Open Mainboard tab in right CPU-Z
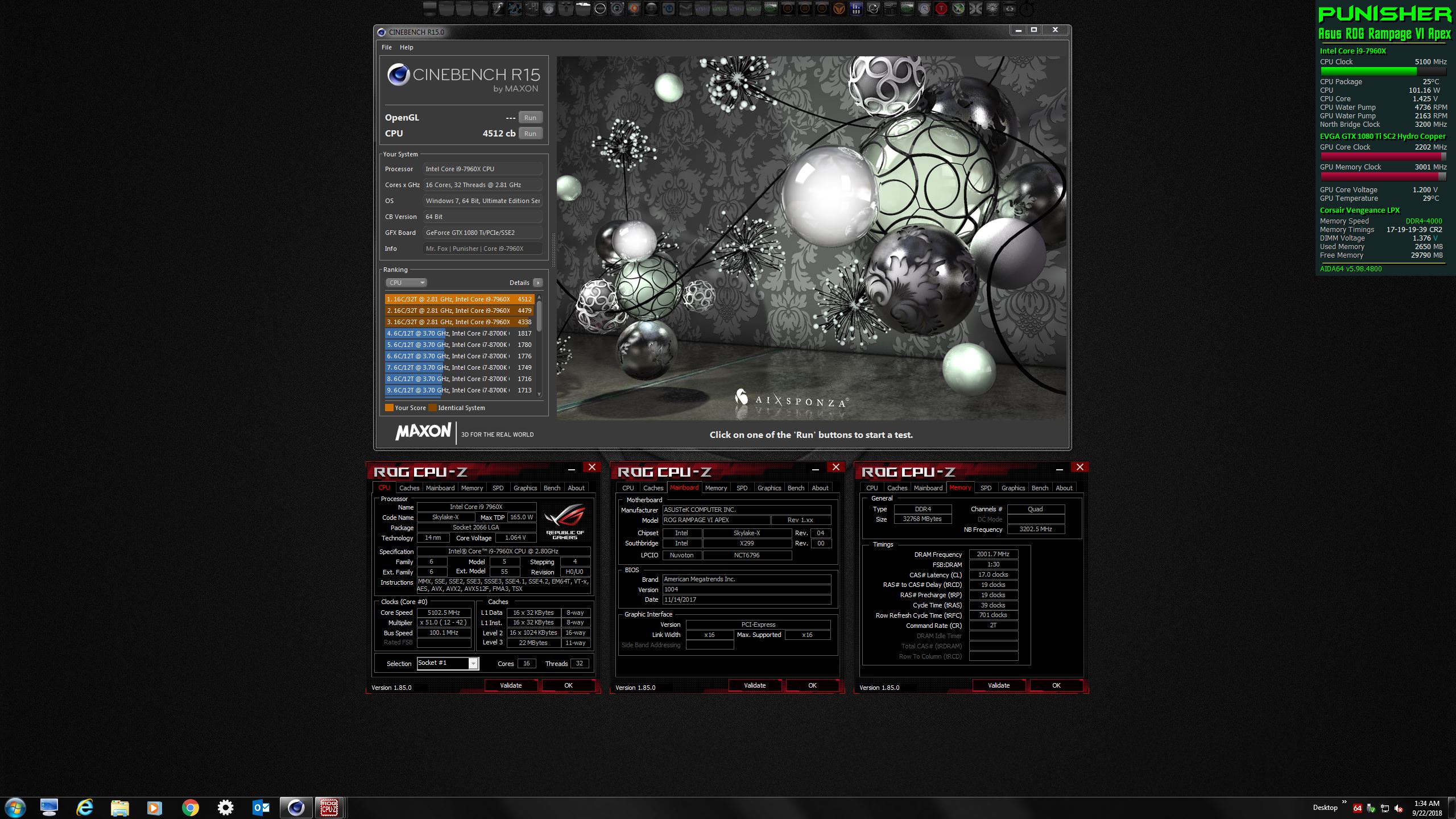 [928, 488]
